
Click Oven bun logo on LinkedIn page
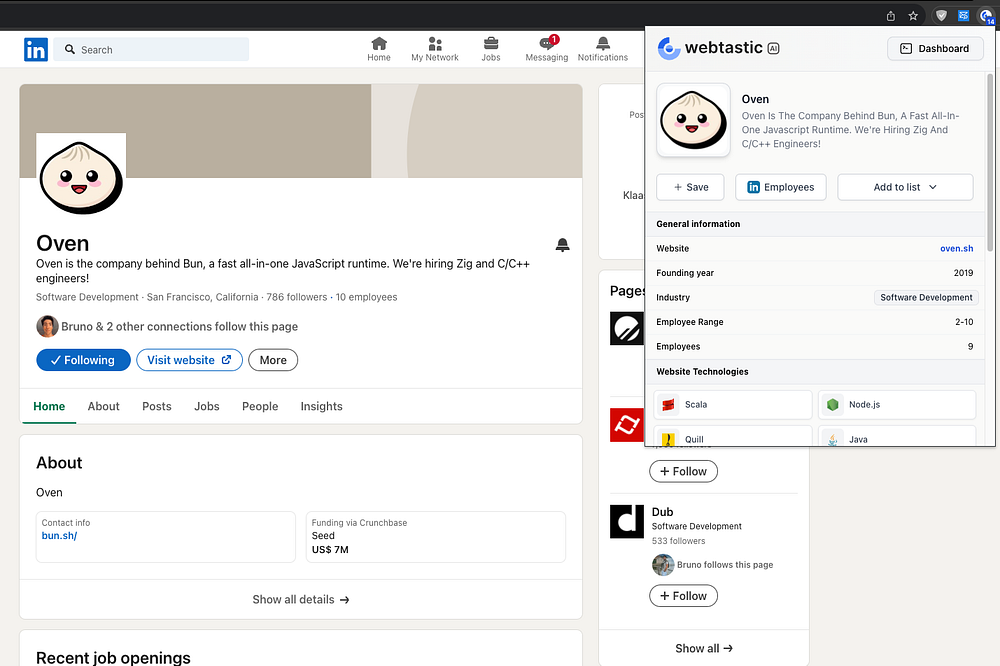[81, 177]
